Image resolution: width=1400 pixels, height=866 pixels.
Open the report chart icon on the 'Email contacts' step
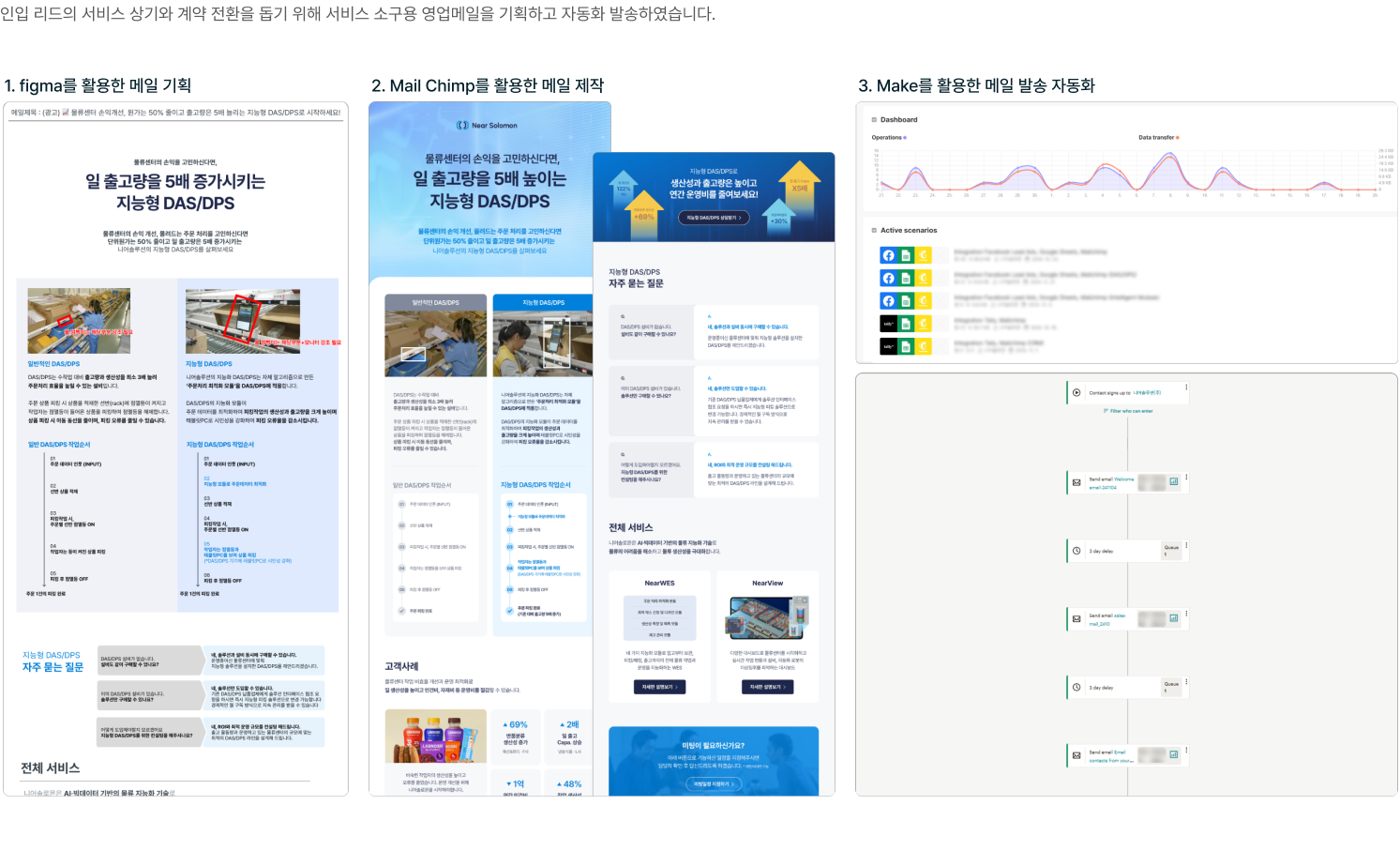click(x=1173, y=754)
